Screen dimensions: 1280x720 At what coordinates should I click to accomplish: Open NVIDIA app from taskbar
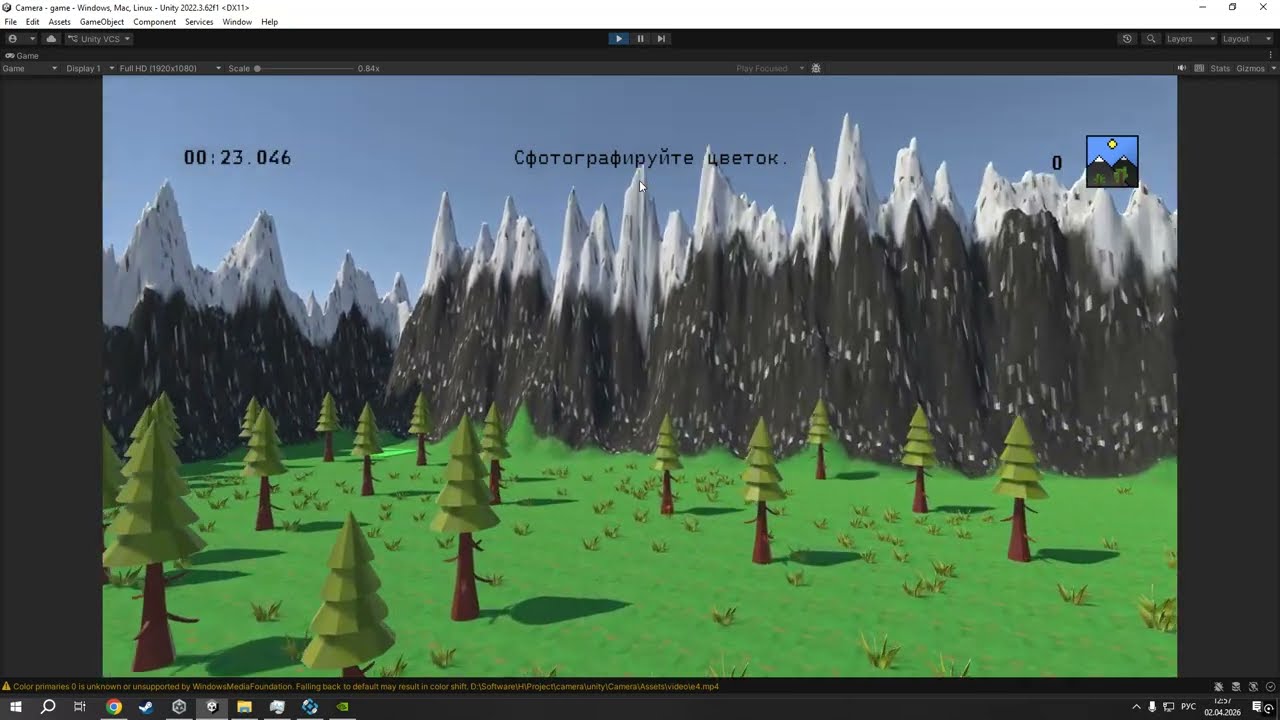(x=343, y=707)
